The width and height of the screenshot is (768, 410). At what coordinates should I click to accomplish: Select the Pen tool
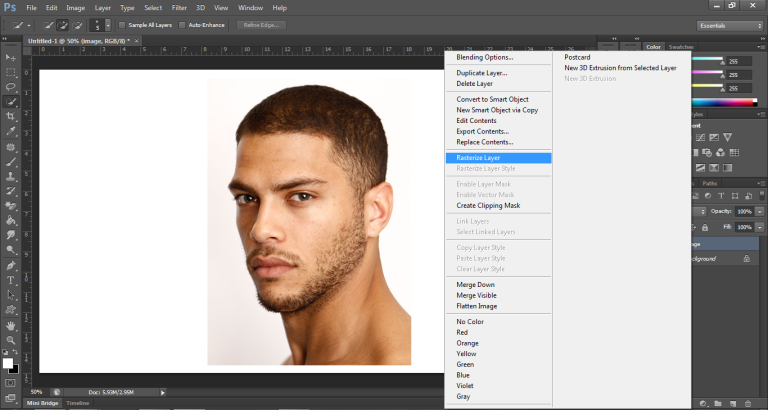[x=11, y=265]
